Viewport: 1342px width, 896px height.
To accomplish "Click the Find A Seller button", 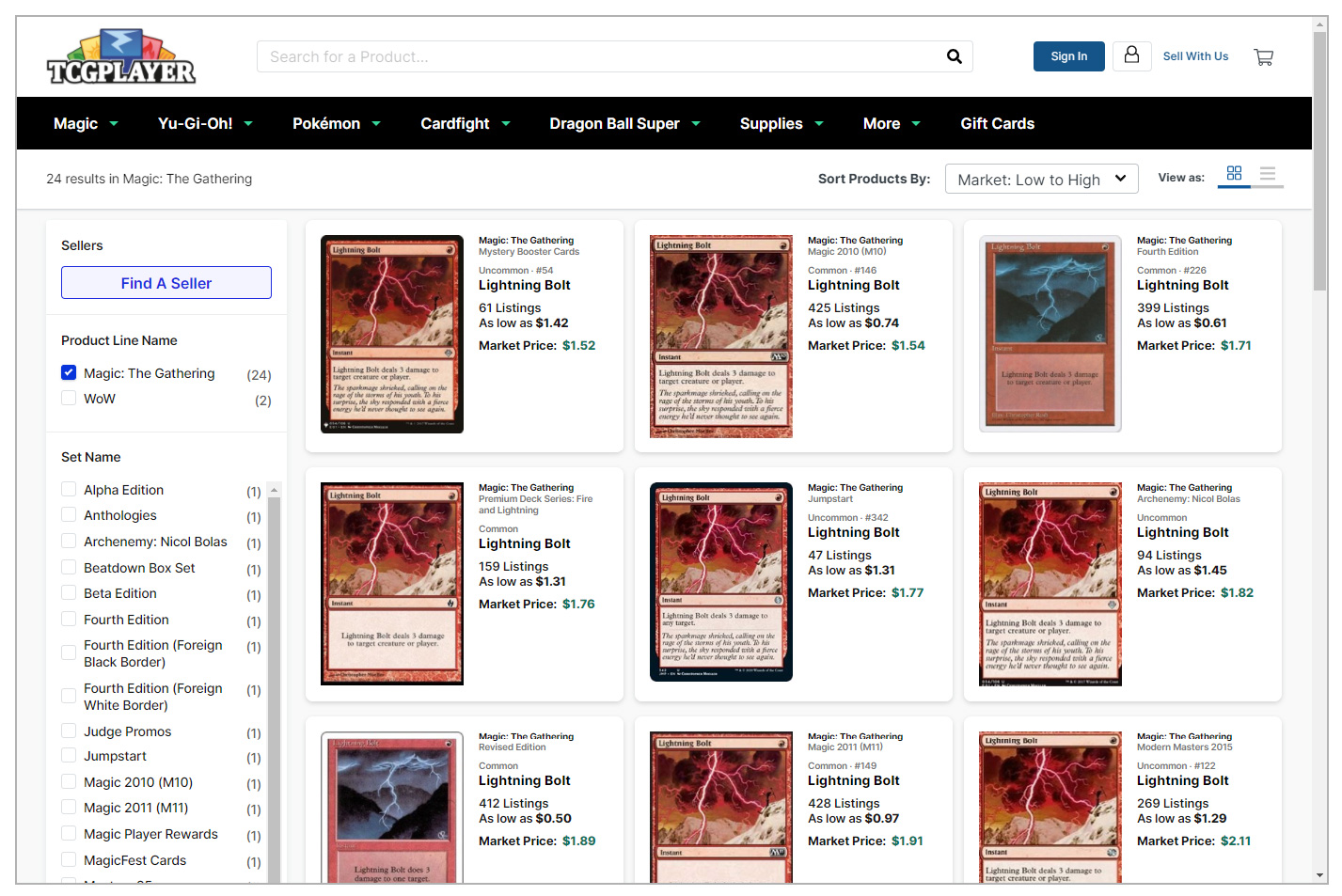I will click(166, 283).
